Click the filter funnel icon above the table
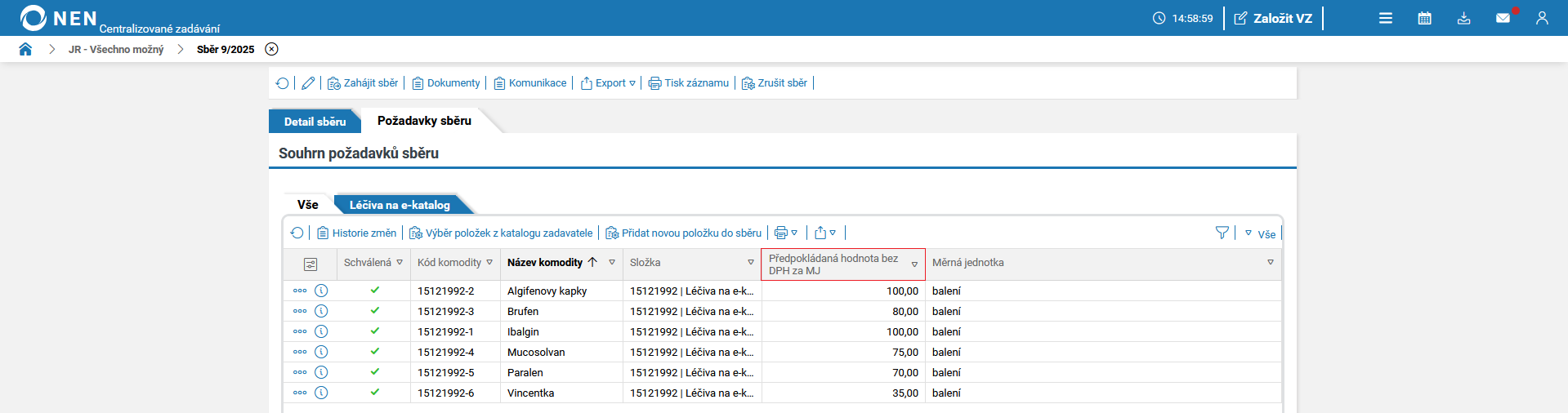The height and width of the screenshot is (413, 1568). click(x=1222, y=233)
